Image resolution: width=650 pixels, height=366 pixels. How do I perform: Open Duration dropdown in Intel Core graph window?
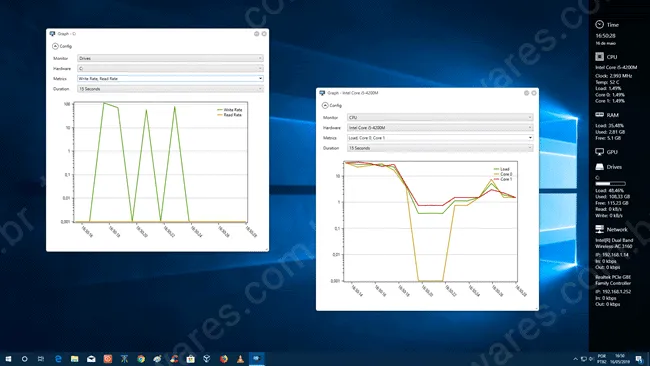[x=440, y=148]
